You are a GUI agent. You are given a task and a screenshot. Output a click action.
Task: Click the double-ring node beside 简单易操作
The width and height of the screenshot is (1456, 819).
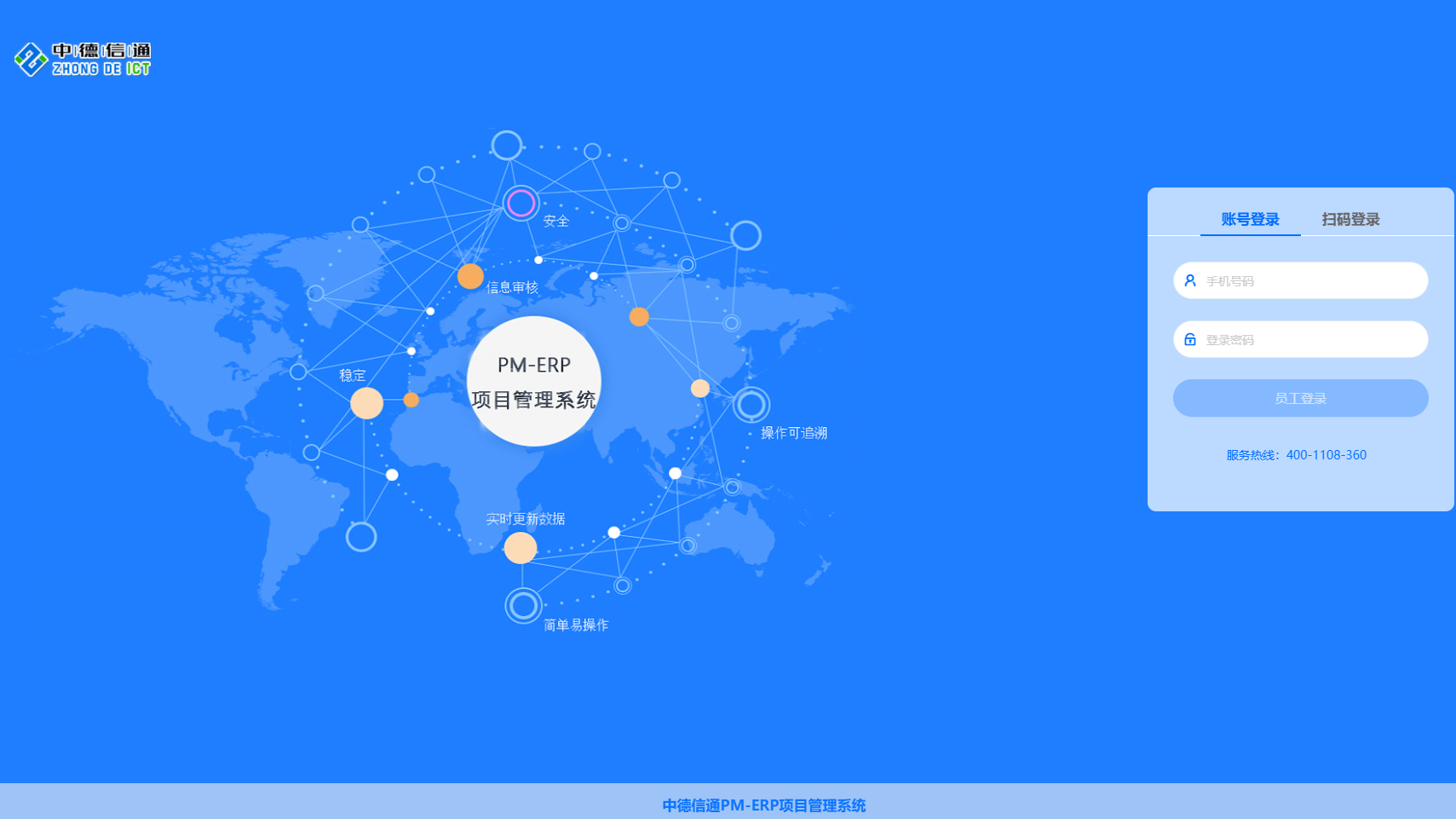[523, 606]
